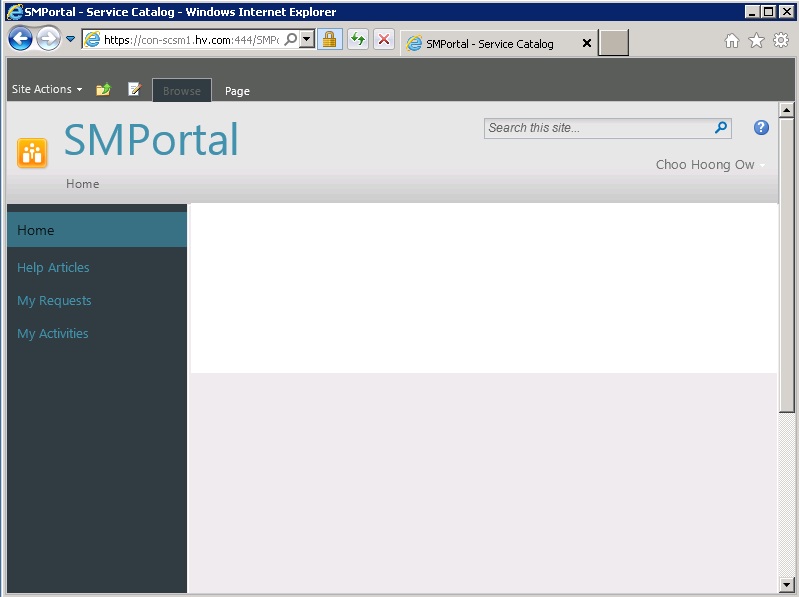799x597 pixels.
Task: Select Home in the left navigation
Action: tap(97, 230)
